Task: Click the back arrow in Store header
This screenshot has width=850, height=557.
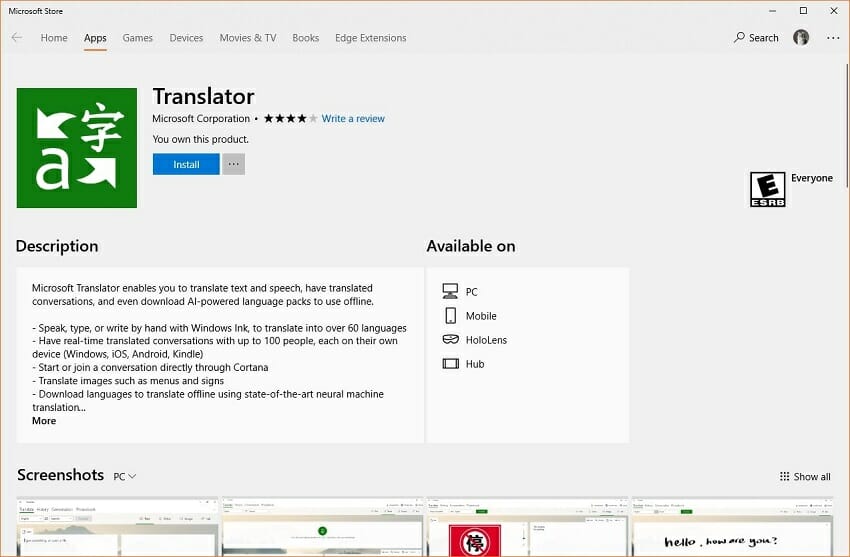Action: [x=17, y=38]
